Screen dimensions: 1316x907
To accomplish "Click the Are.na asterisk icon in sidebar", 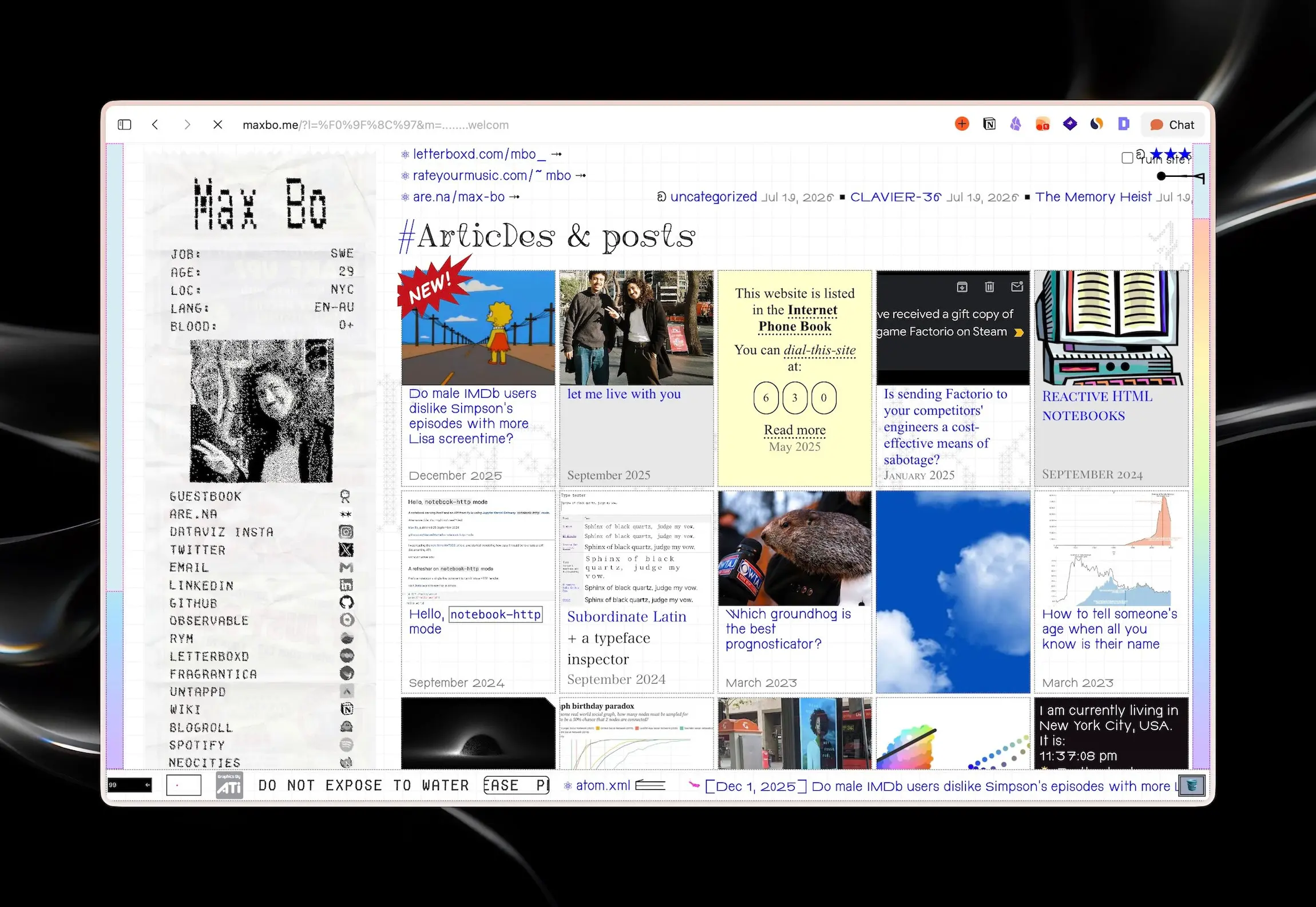I will click(x=346, y=514).
